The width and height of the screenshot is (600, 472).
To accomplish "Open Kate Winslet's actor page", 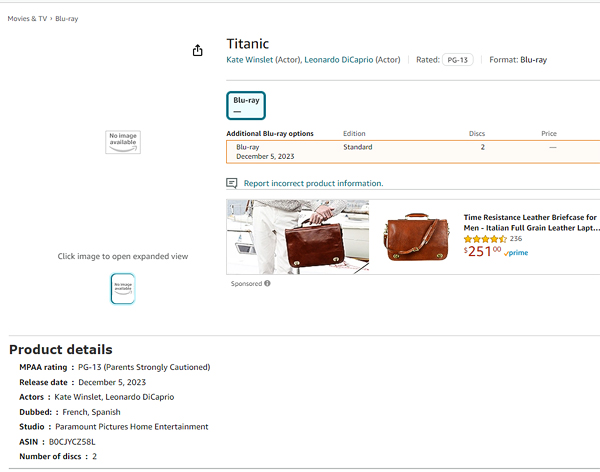I will 250,60.
